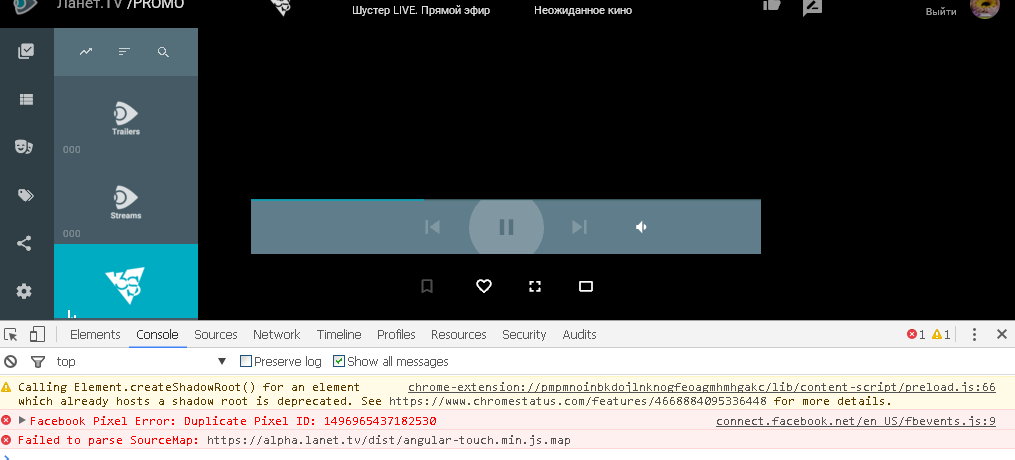Expand the Facebook Pixel Error message
1015x460 pixels.
[22, 421]
